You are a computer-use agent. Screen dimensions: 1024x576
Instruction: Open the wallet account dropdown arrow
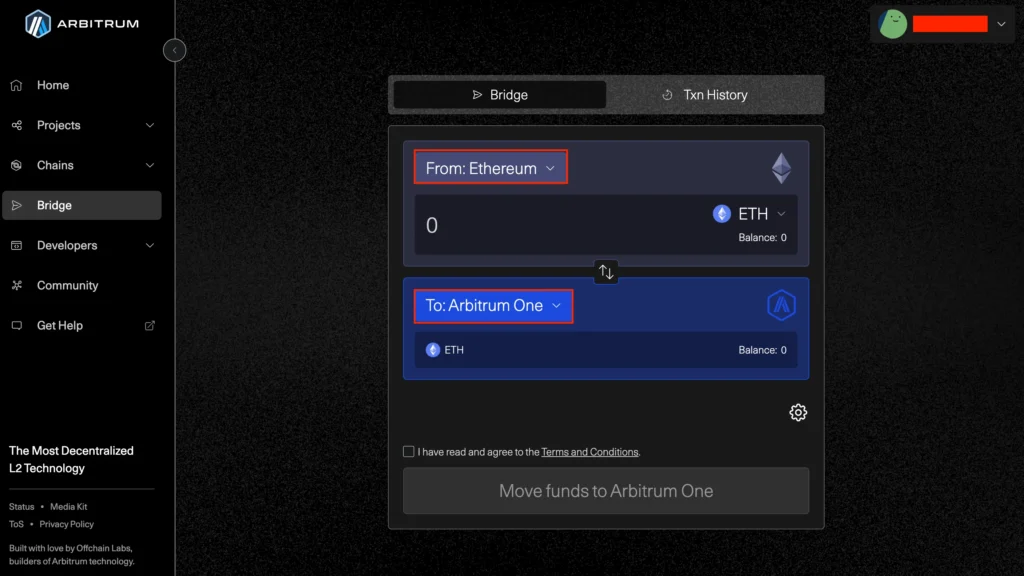pos(1001,24)
